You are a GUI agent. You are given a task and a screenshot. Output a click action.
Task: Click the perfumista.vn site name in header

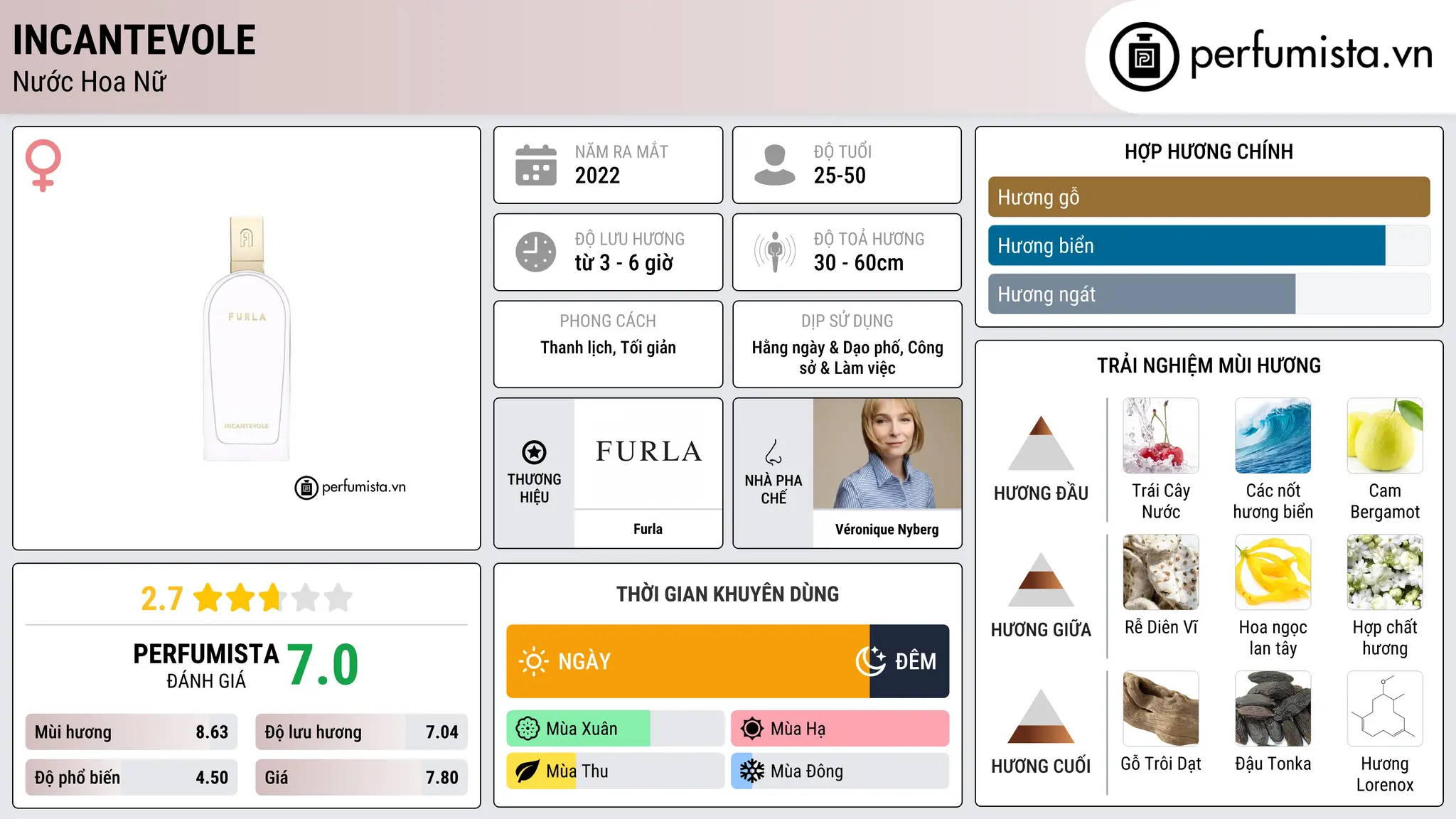pos(1312,54)
